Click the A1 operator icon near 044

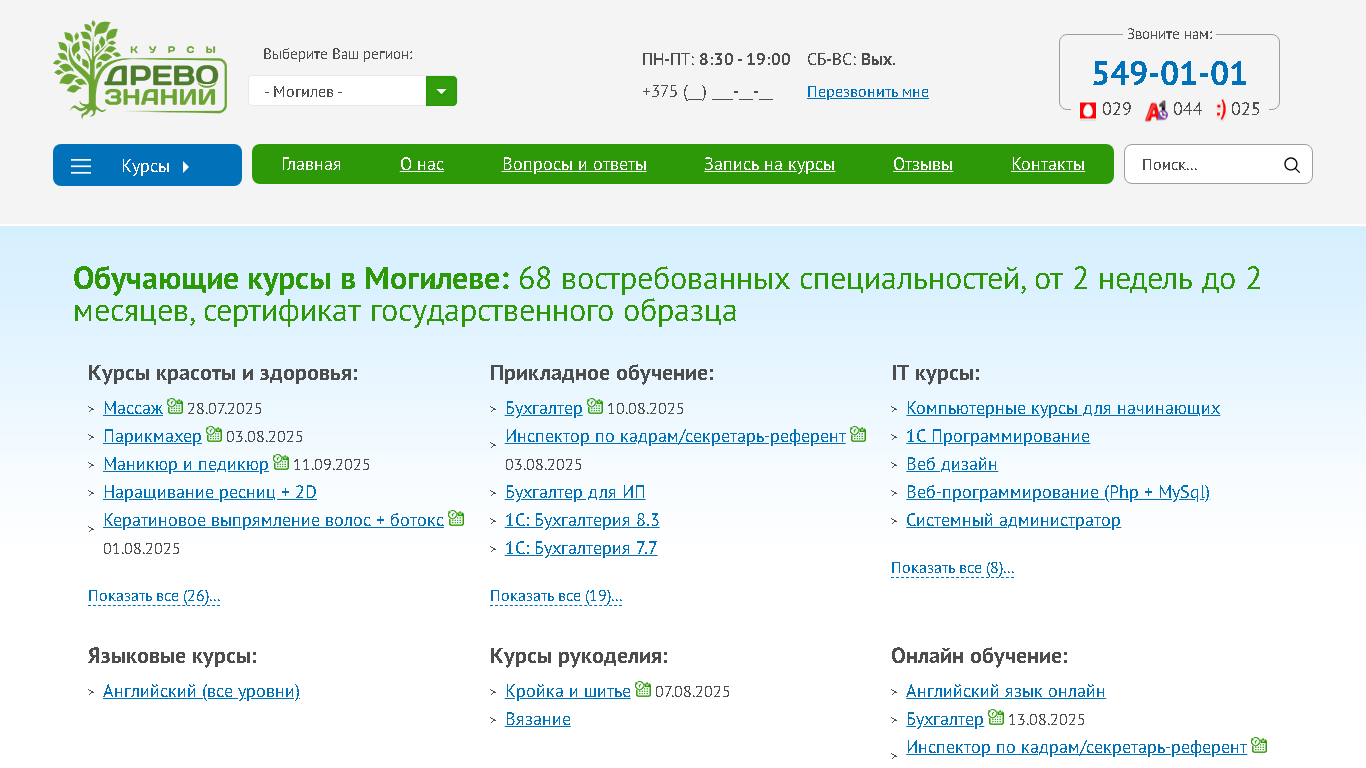pos(1156,110)
